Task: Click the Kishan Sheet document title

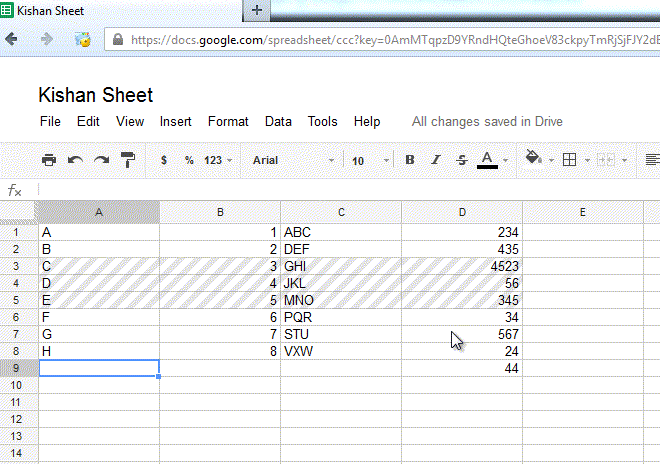Action: tap(96, 95)
